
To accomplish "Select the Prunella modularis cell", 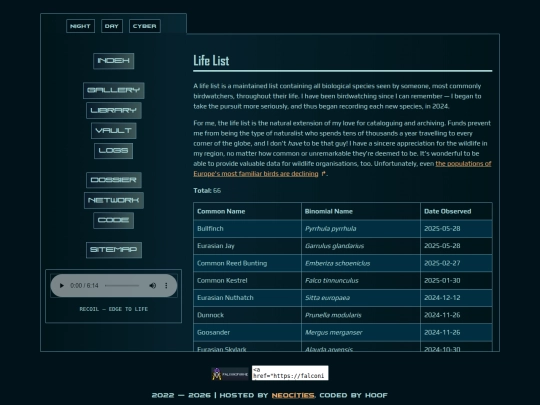I will tap(361, 315).
